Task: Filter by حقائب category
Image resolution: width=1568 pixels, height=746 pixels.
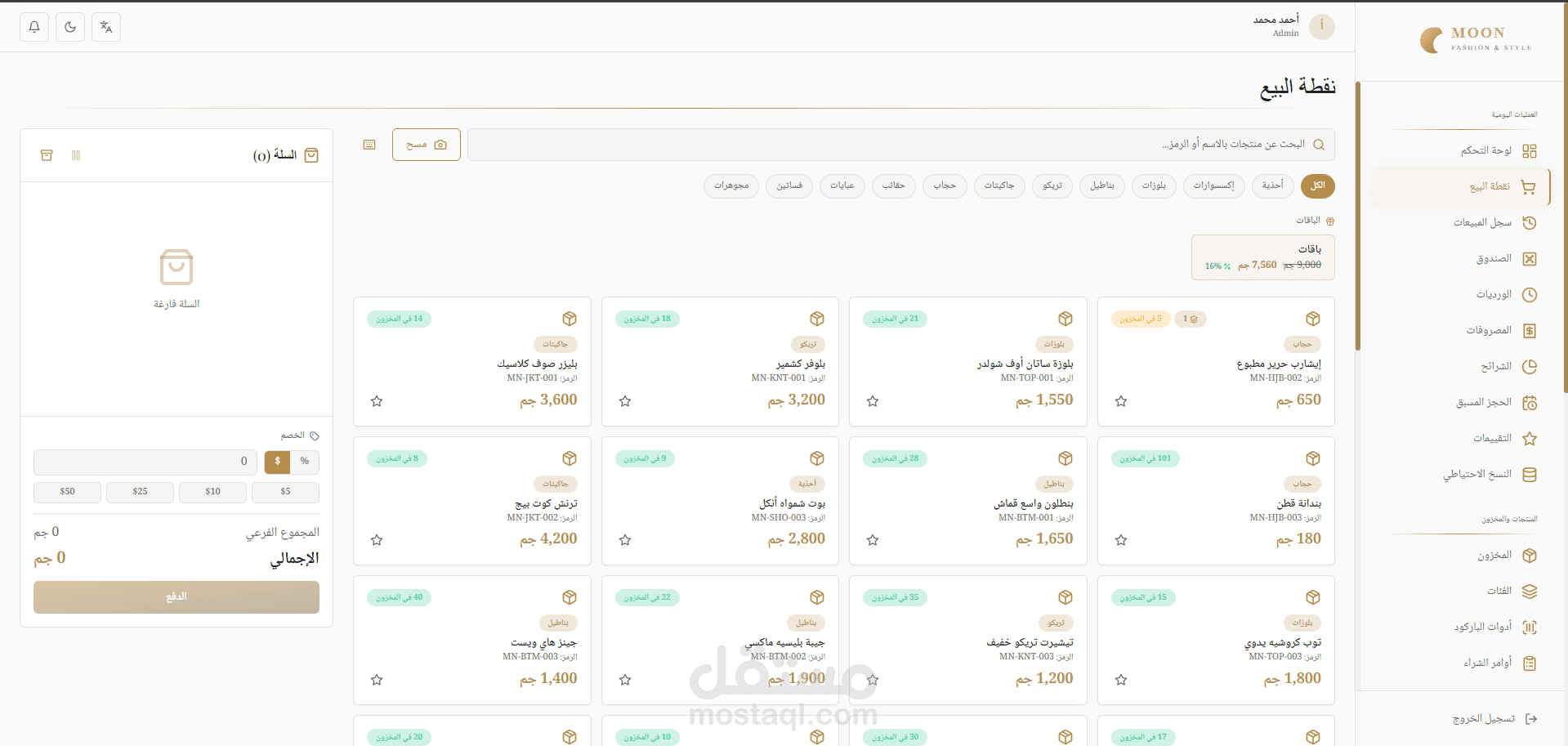Action: (x=894, y=186)
